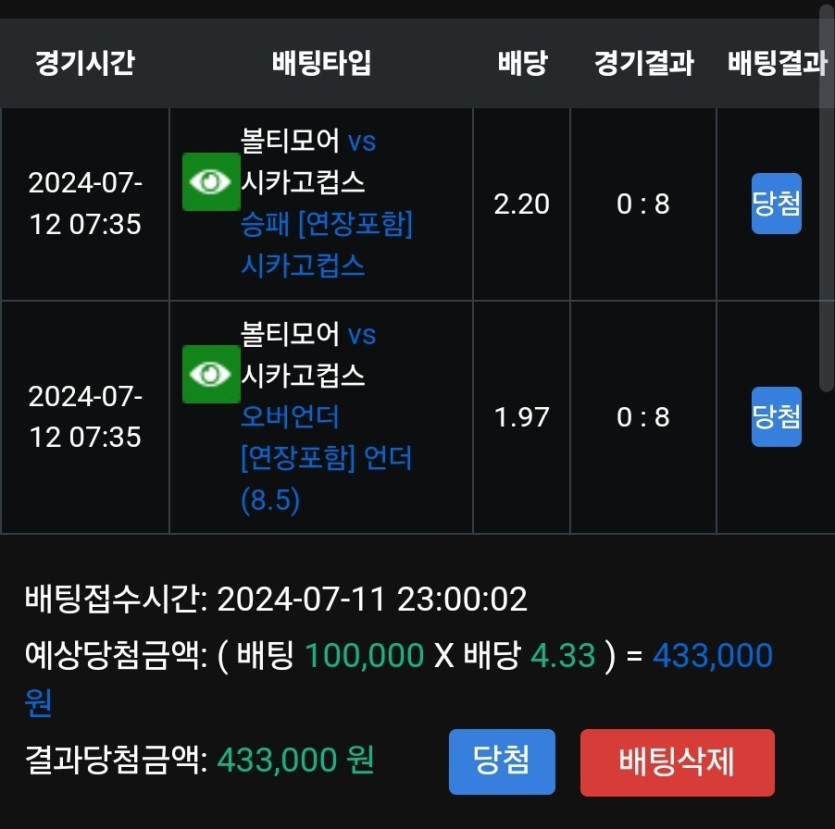Select the 경기결과 column header
835x829 pixels.
pos(644,63)
